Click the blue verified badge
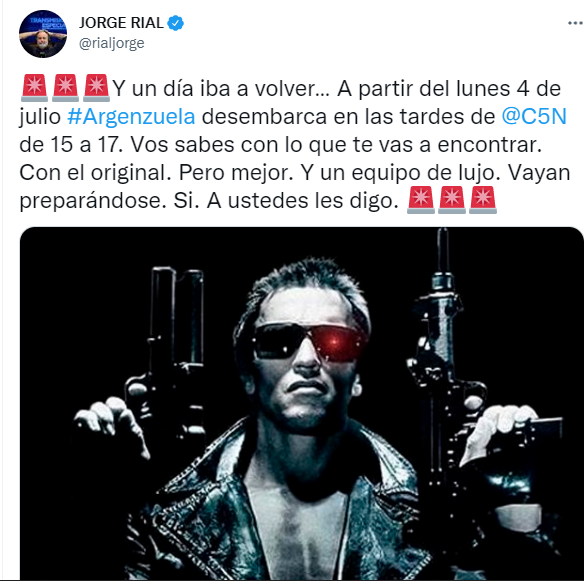The width and height of the screenshot is (584, 581). [175, 23]
